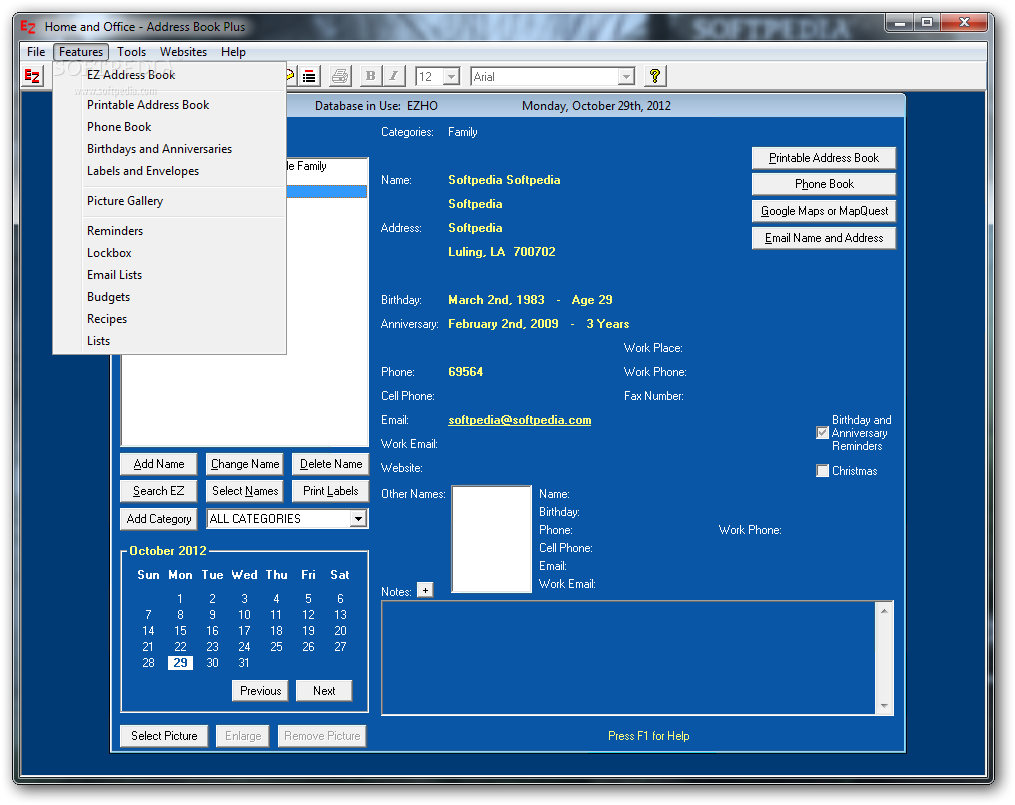Select calendar day 6
1015x805 pixels.
[x=340, y=599]
